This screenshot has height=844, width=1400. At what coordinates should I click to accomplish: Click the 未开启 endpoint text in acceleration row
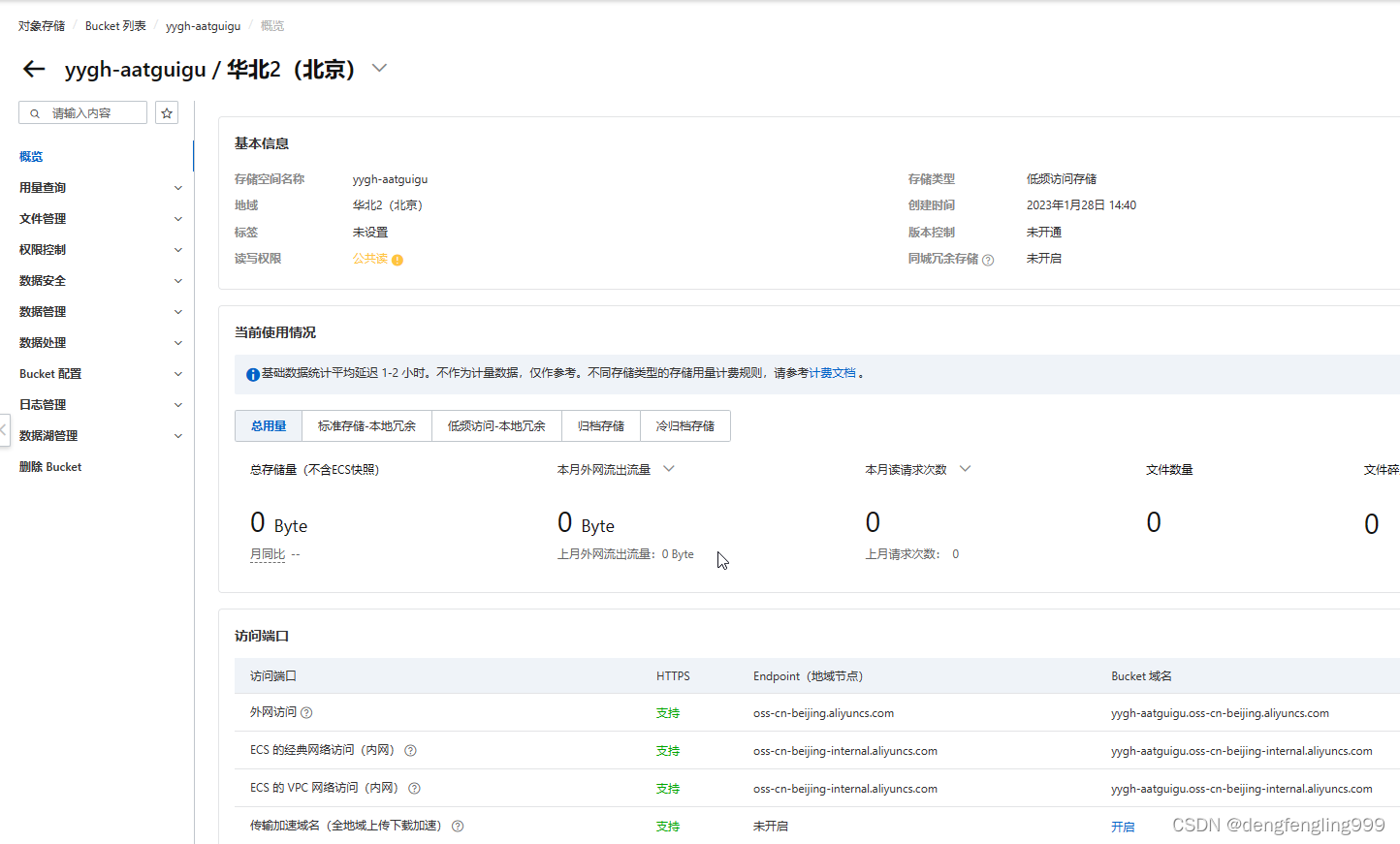(x=771, y=827)
